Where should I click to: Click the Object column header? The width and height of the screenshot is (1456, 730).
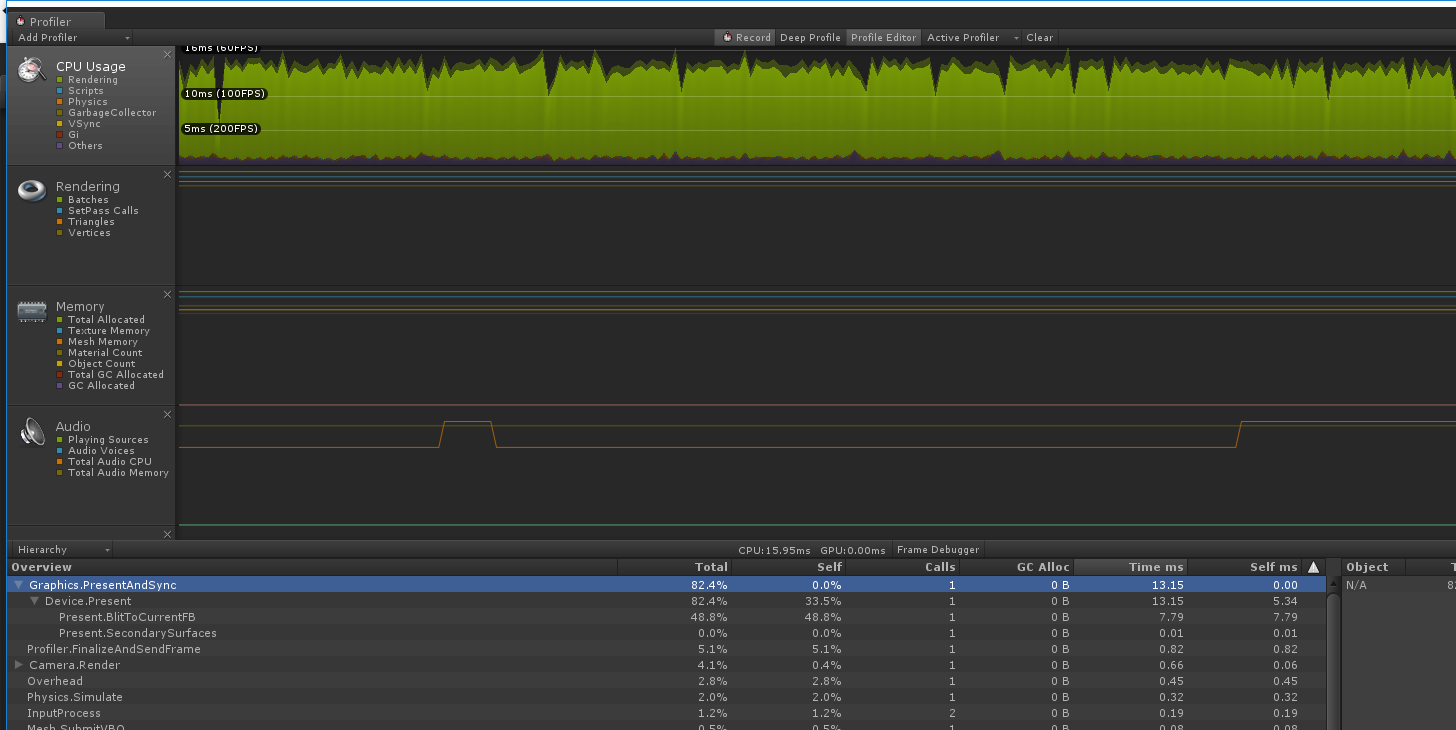pos(1373,567)
